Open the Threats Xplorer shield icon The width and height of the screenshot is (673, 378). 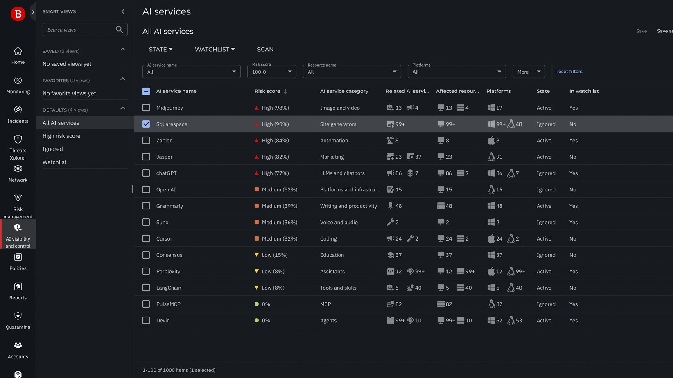click(18, 139)
